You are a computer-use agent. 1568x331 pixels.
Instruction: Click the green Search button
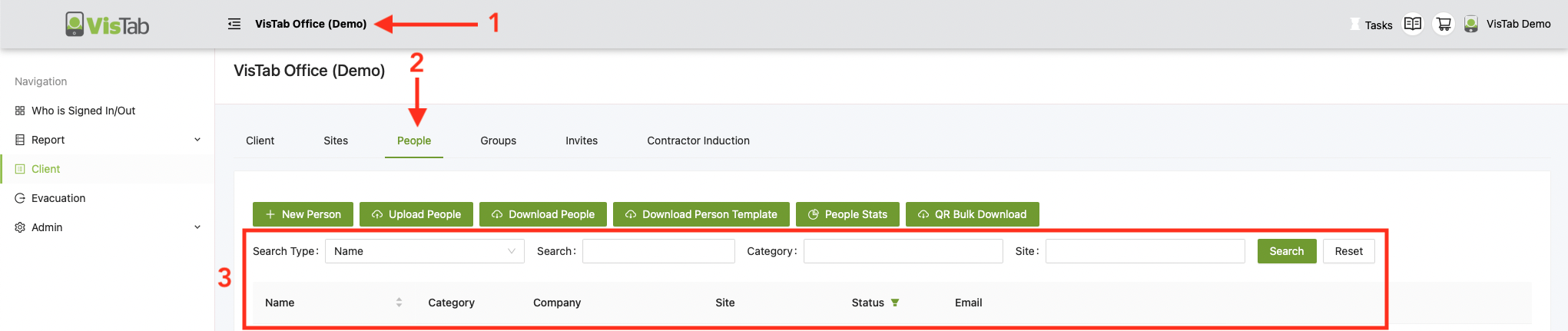[1286, 251]
